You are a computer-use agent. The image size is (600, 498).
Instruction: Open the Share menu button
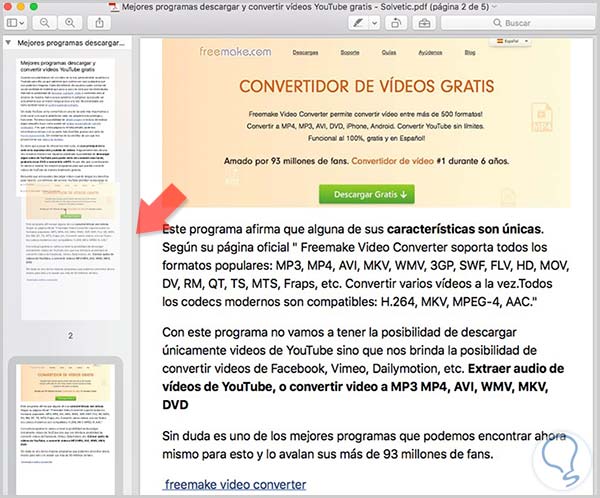99,23
